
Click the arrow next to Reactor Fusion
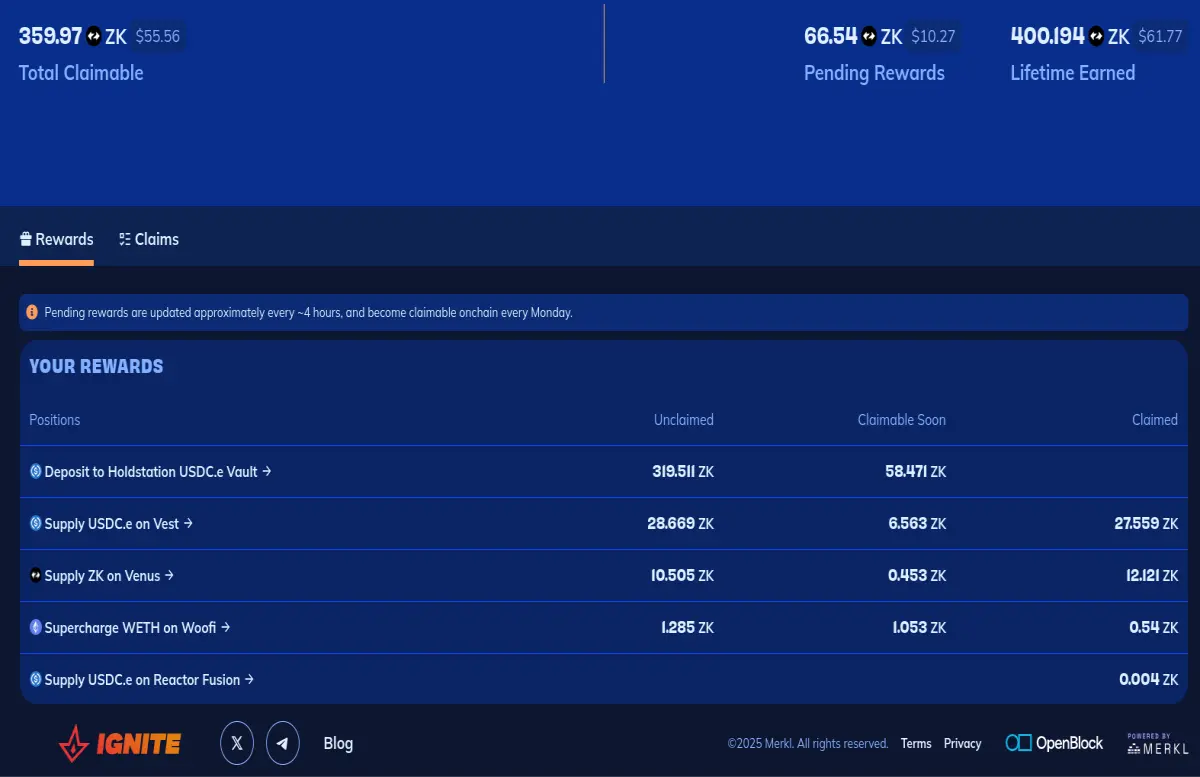(249, 679)
